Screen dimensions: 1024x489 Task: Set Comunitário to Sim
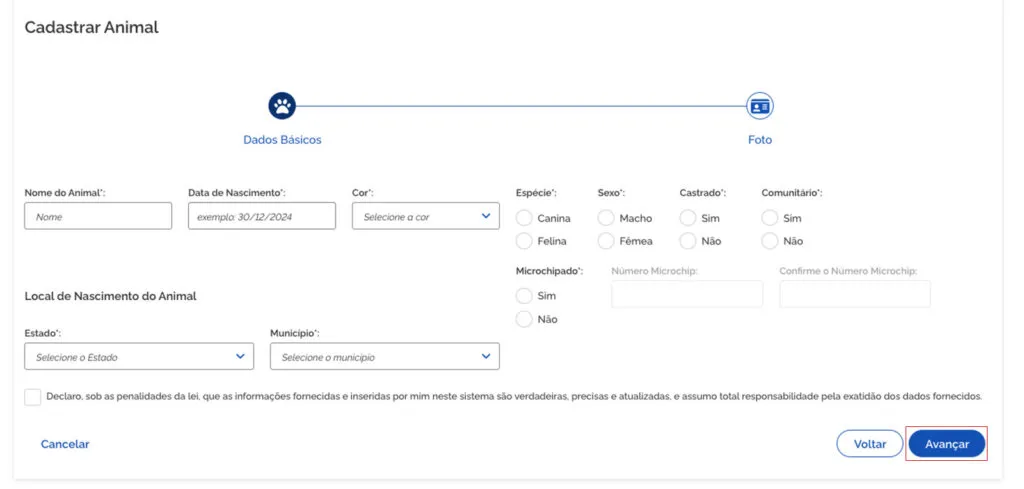[x=770, y=218]
